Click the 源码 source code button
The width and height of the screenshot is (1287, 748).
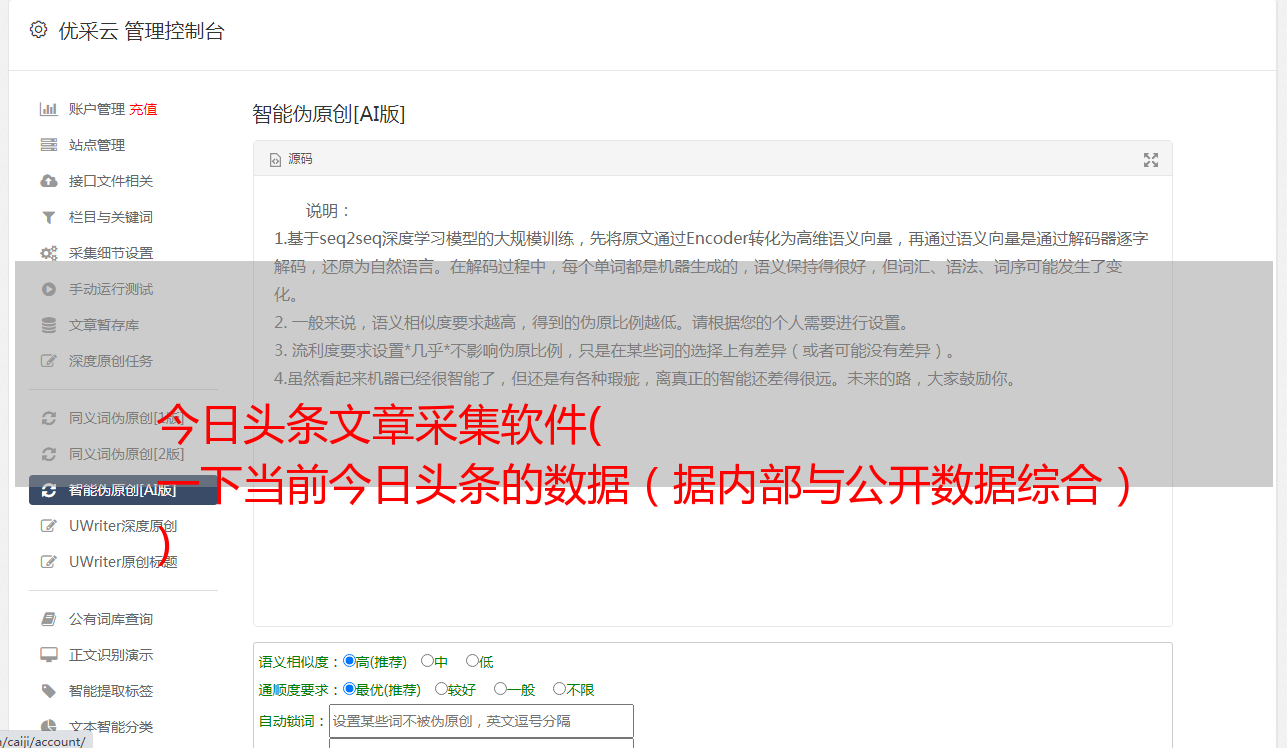[x=291, y=159]
